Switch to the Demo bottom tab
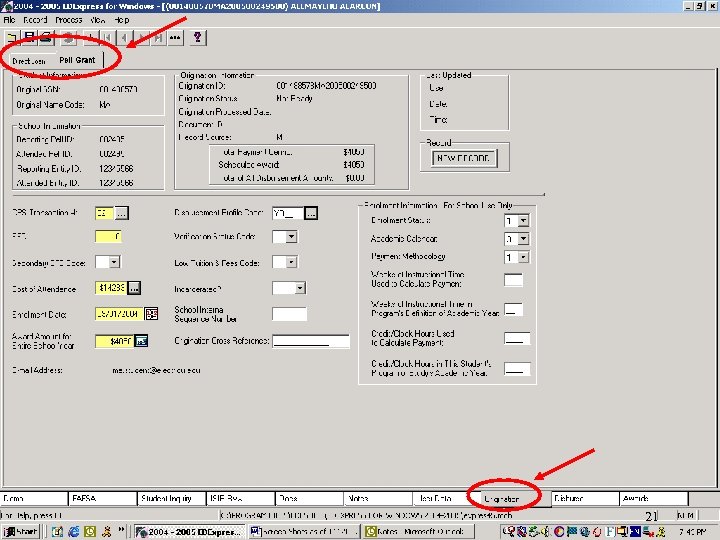The width and height of the screenshot is (720, 540). pos(34,498)
